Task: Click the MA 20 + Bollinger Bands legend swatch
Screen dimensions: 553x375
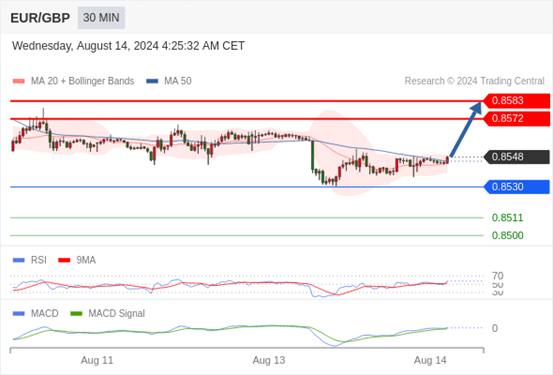Action: pyautogui.click(x=19, y=81)
